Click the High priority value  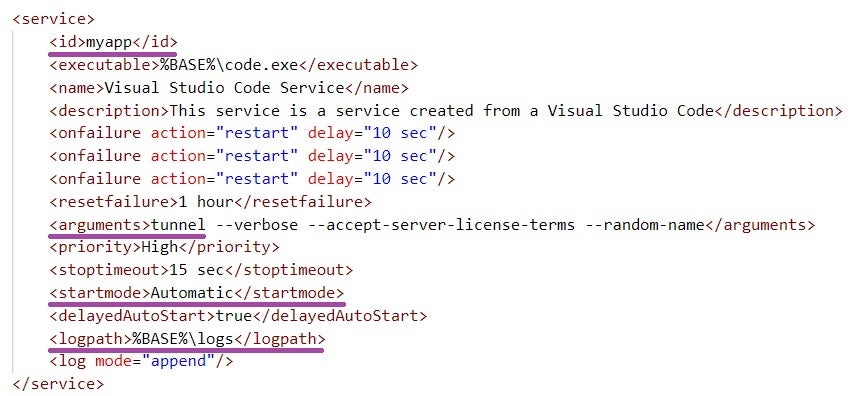[x=159, y=248]
